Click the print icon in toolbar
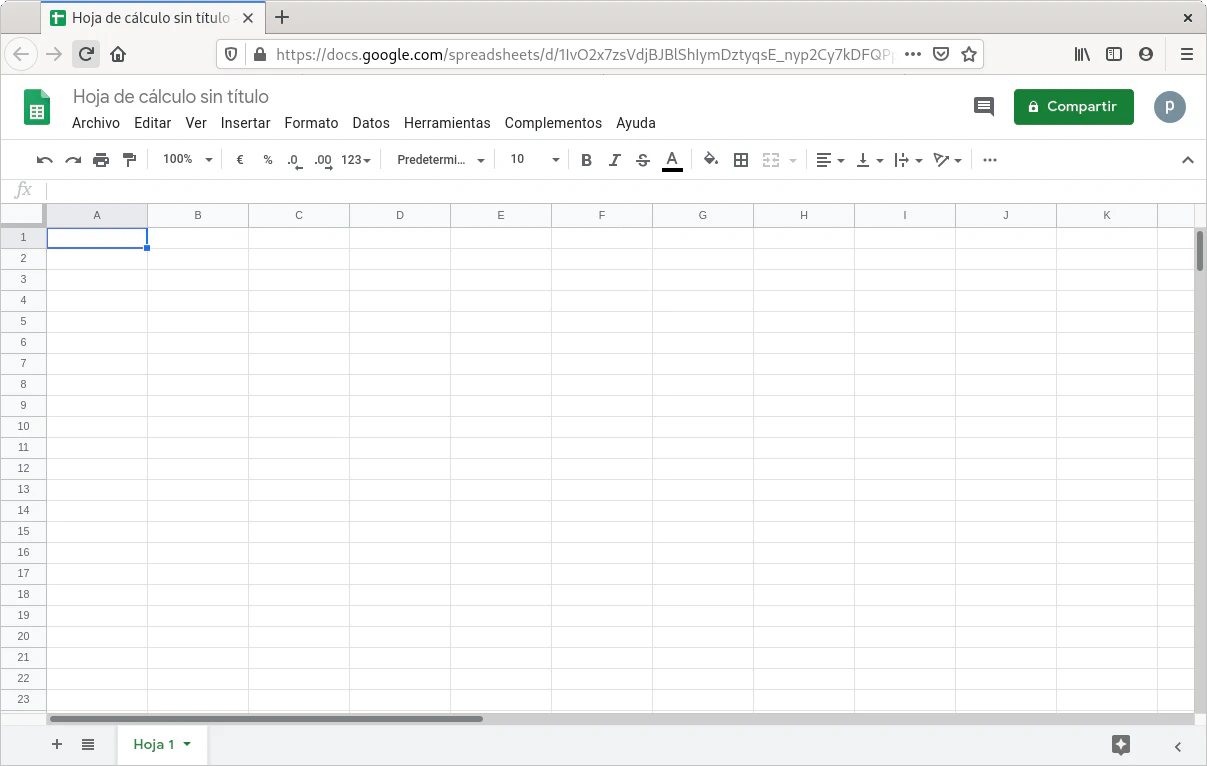1207x766 pixels. 101,160
